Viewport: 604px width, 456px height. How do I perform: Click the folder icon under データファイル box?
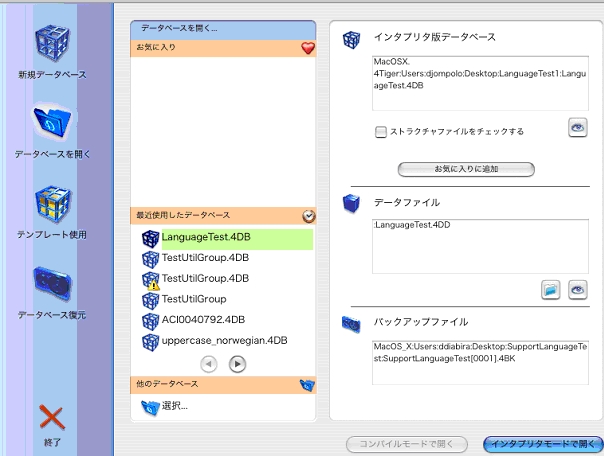pyautogui.click(x=550, y=289)
